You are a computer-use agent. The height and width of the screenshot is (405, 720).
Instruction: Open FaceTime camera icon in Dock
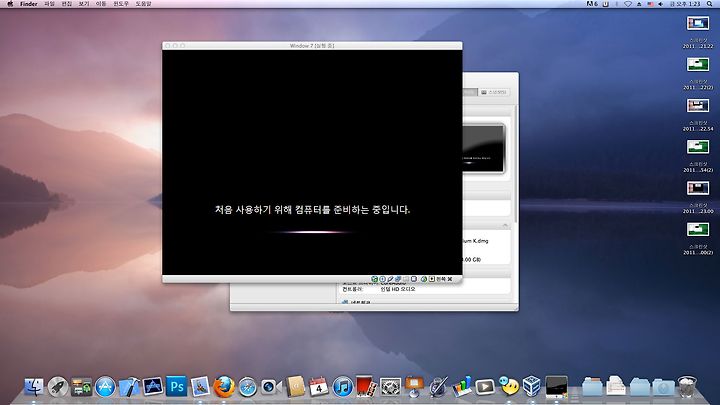click(x=271, y=387)
